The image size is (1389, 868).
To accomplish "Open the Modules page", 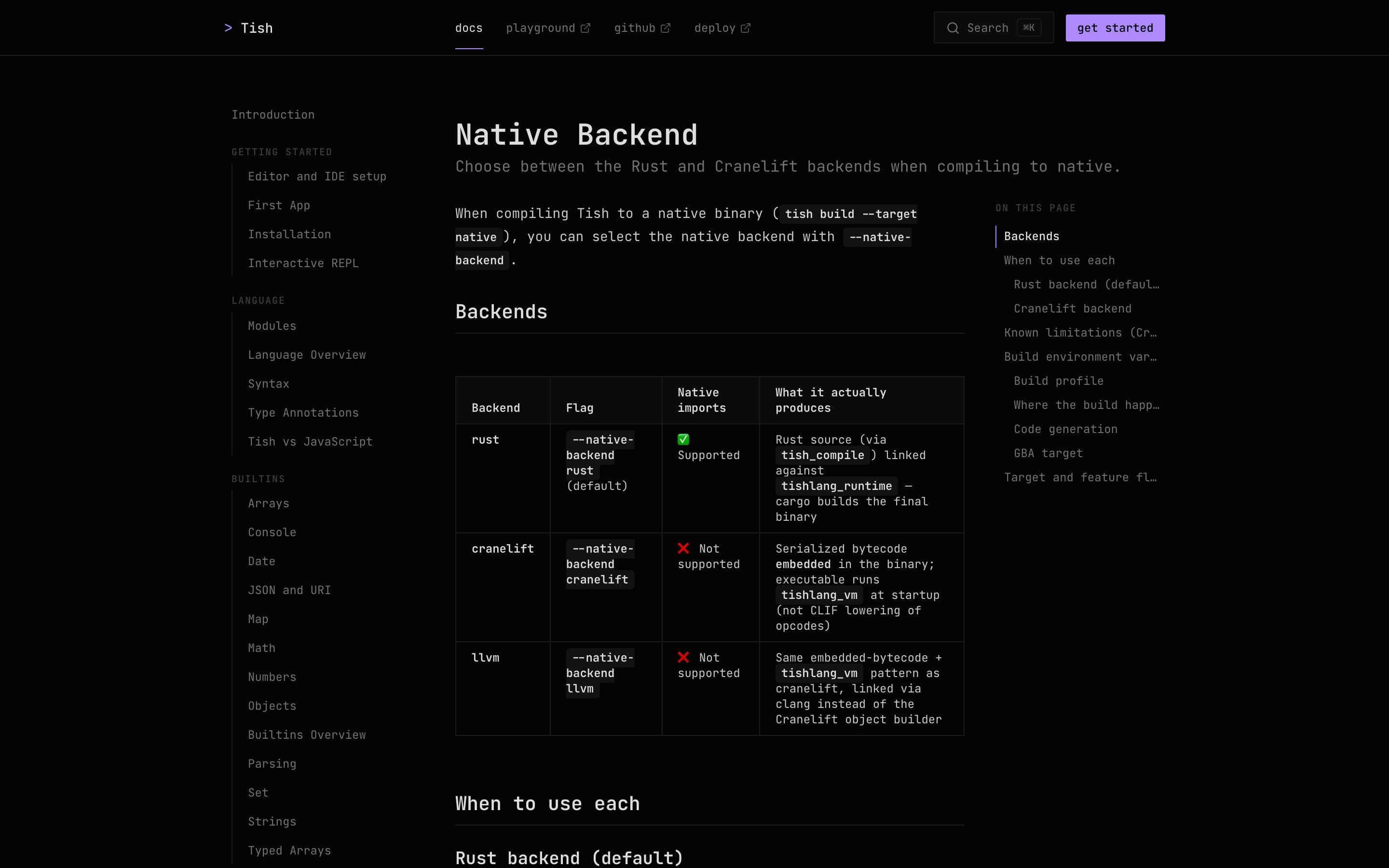I will 272,326.
